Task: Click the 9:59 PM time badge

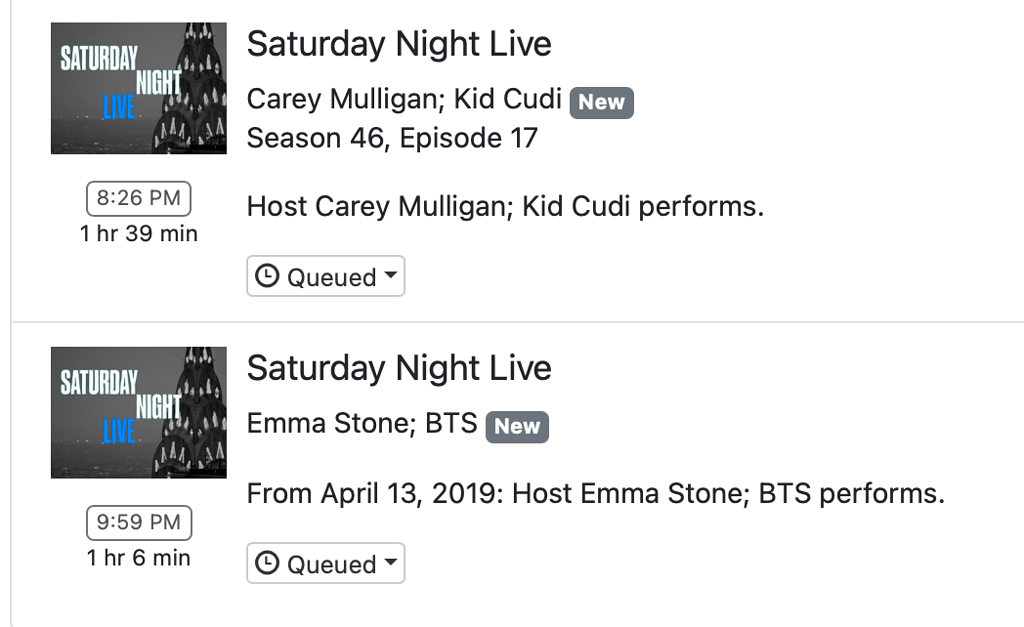Action: pyautogui.click(x=138, y=523)
